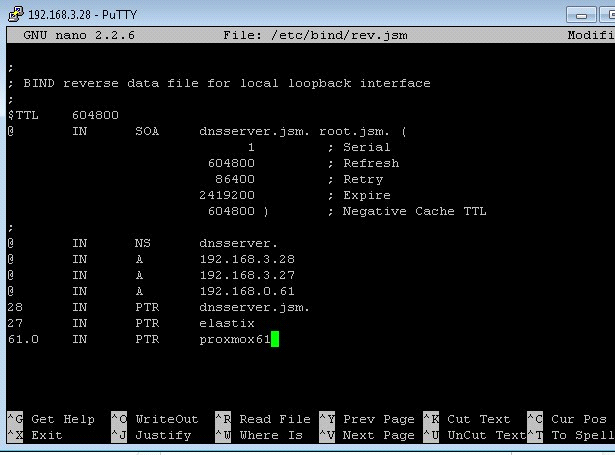615x455 pixels.
Task: Click the Refresh value 604800
Action: pyautogui.click(x=231, y=163)
